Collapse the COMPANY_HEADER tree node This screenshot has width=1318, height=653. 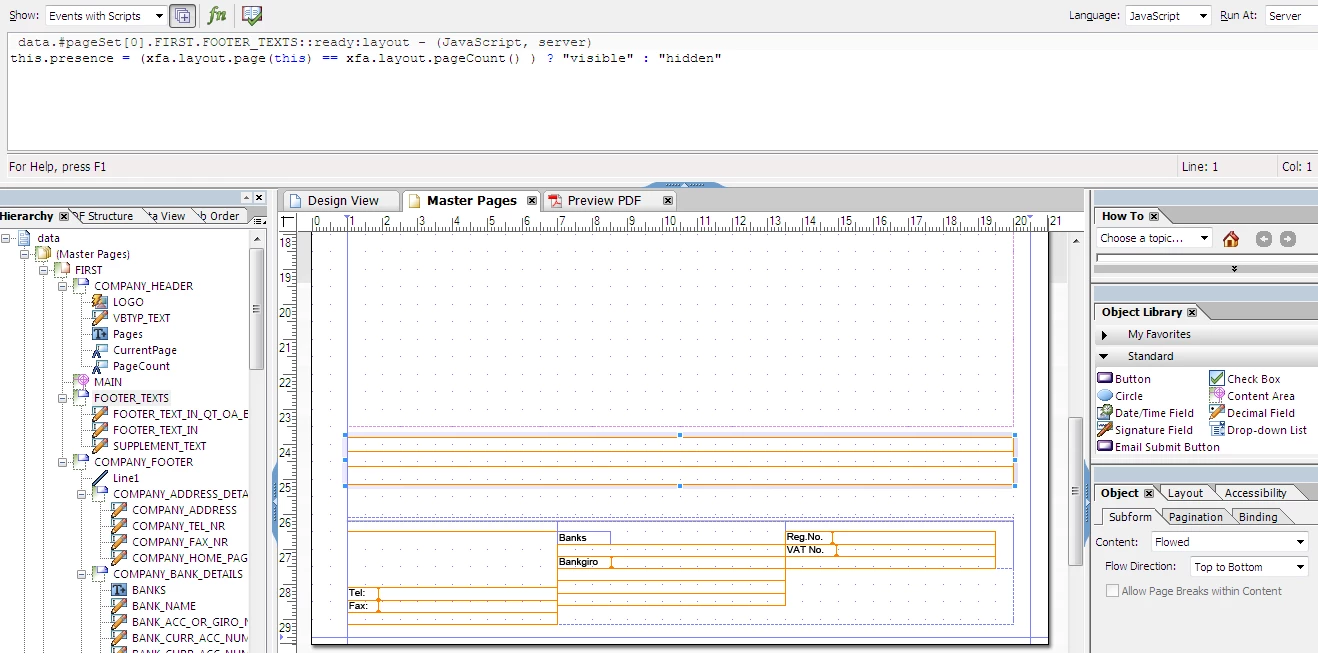click(x=63, y=286)
